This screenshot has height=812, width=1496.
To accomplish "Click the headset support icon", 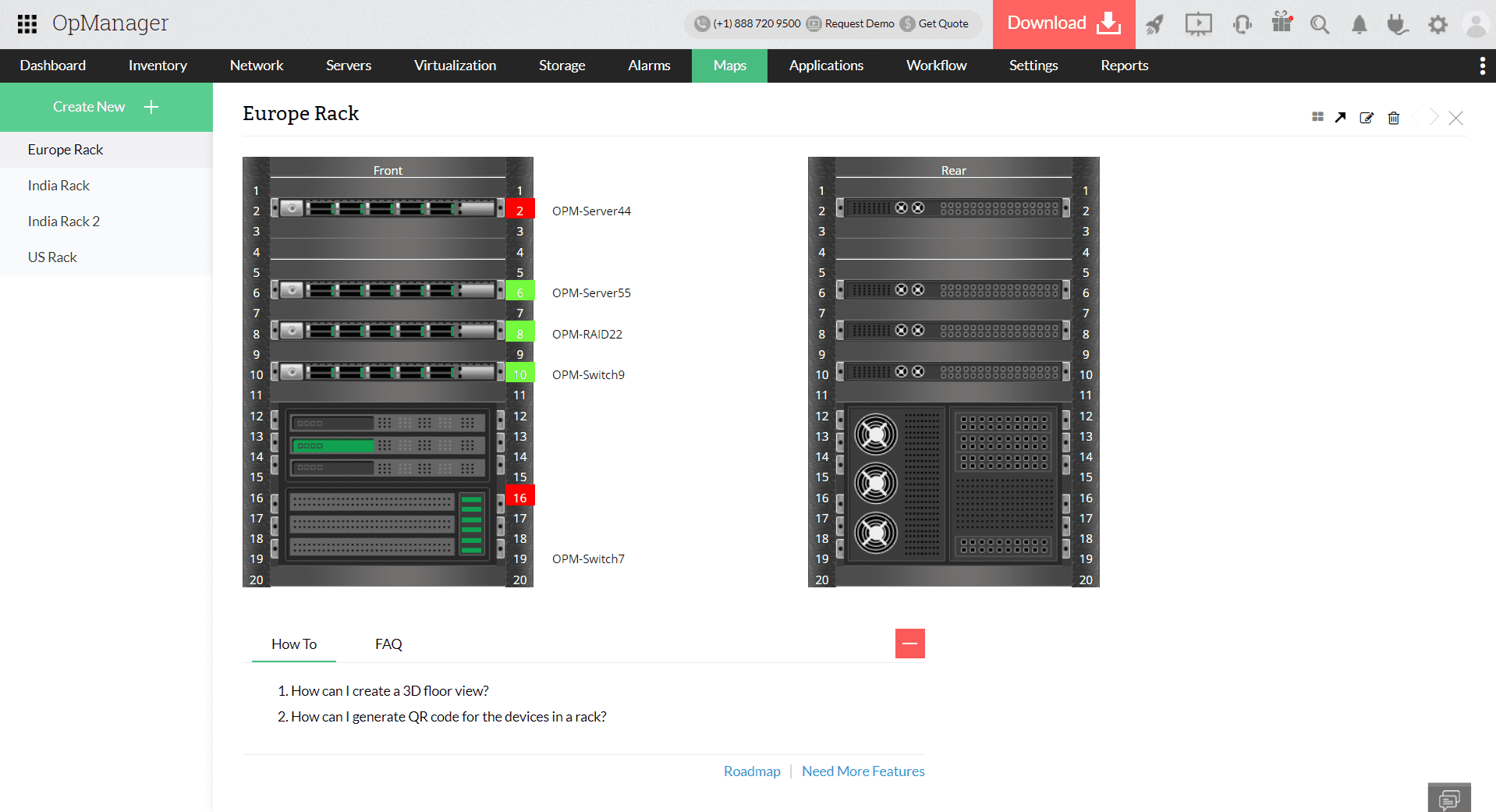I will (1243, 24).
